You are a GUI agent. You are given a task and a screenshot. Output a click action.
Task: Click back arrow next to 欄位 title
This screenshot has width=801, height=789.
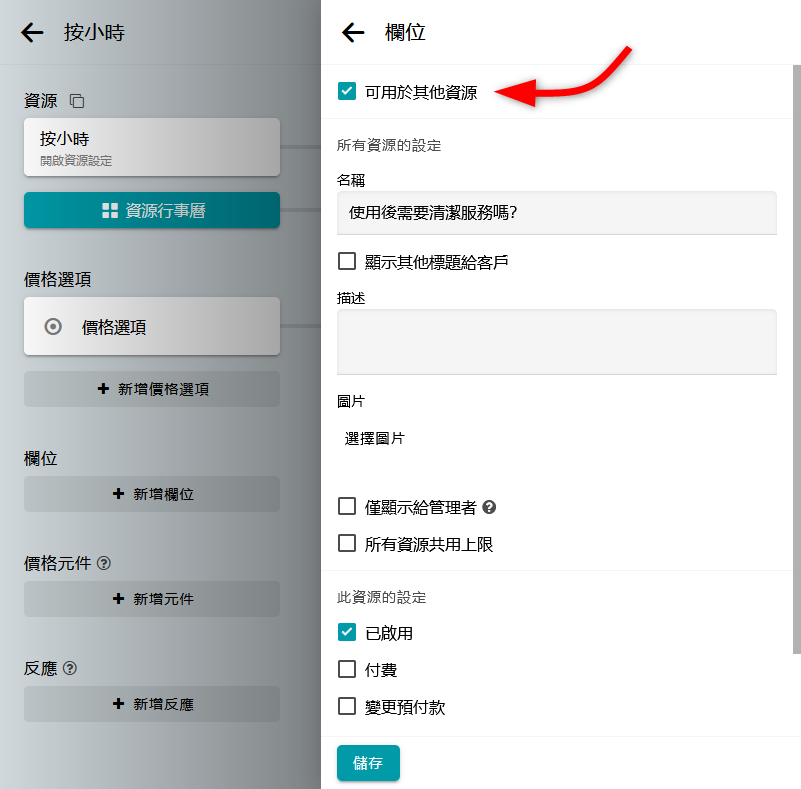[x=353, y=33]
